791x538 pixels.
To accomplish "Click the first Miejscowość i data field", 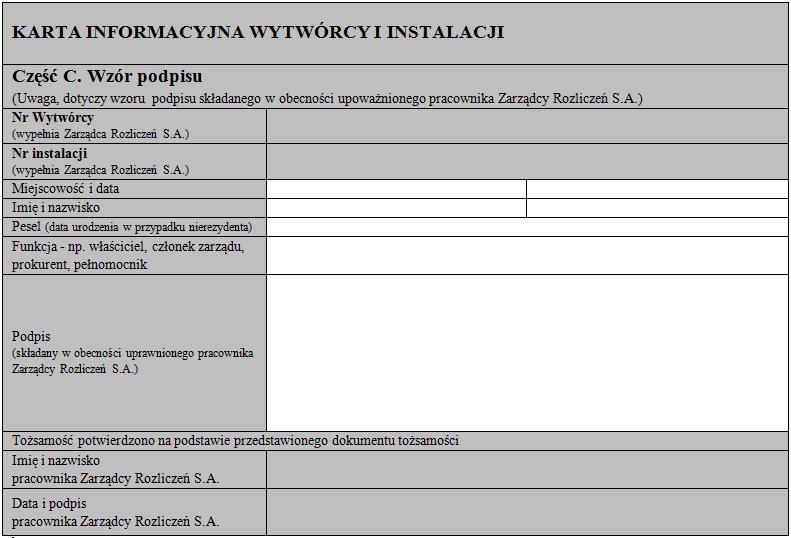I will click(x=396, y=189).
